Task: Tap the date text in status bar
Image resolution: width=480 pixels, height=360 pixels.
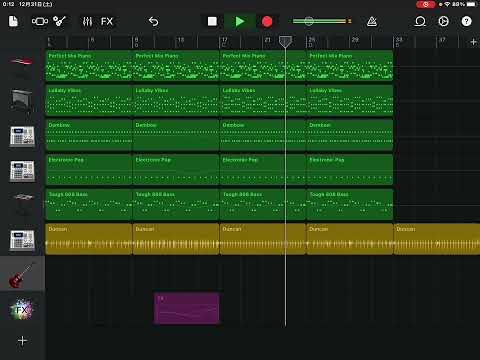Action: [x=35, y=4]
